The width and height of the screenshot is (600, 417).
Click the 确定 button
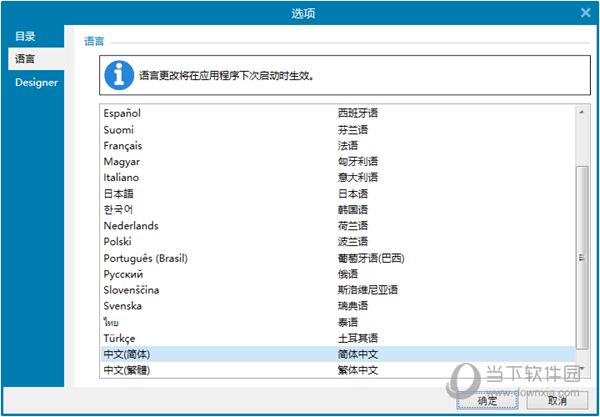coord(487,400)
